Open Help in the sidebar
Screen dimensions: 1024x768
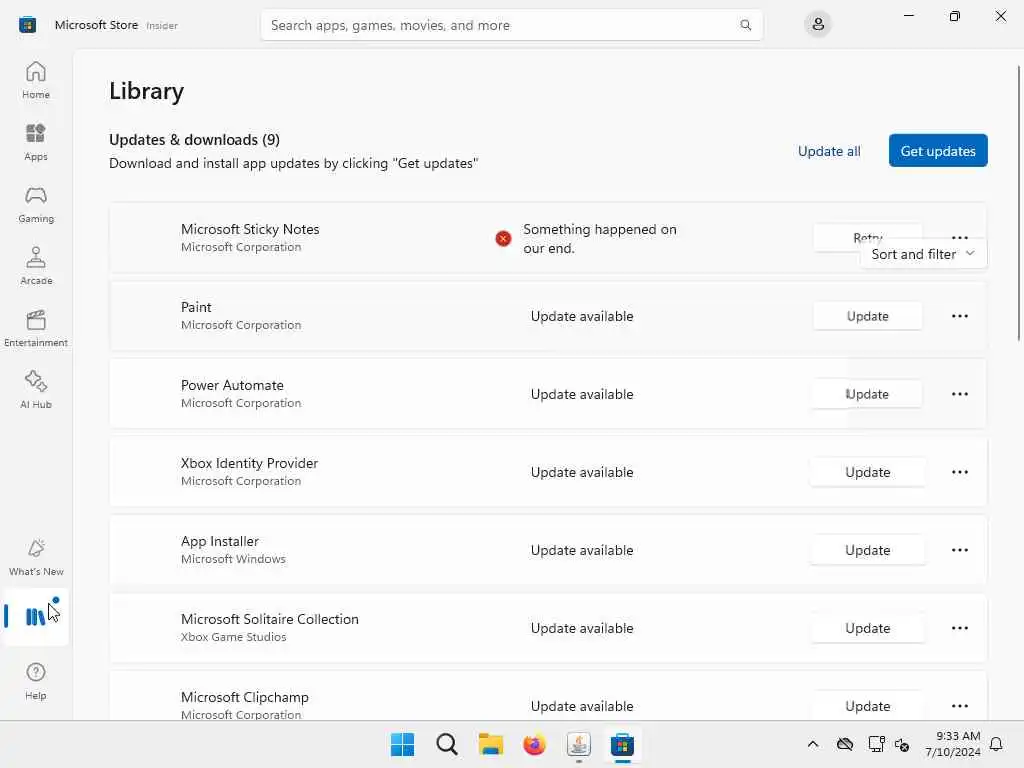coord(36,681)
